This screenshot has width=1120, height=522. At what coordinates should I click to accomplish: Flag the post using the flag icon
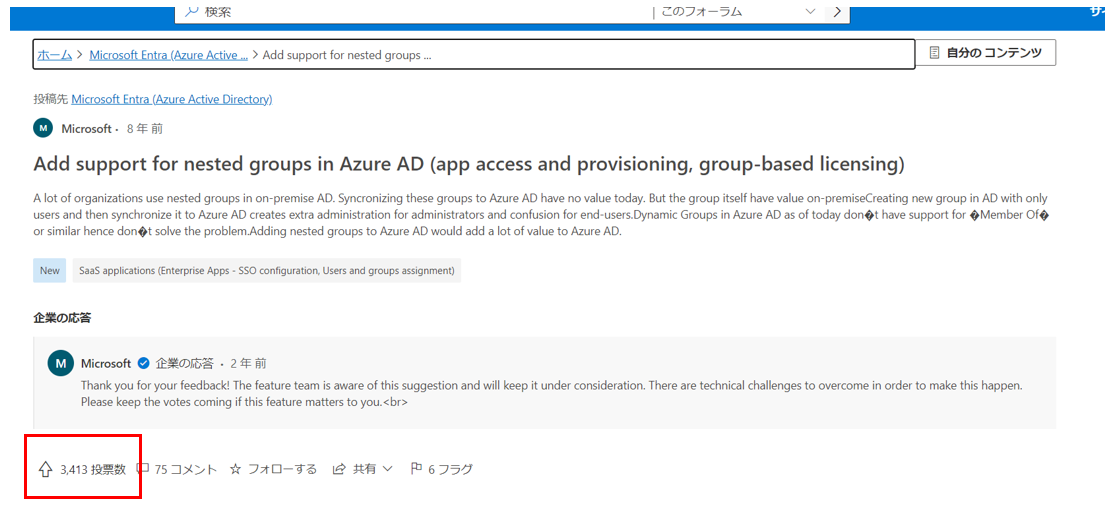click(416, 468)
